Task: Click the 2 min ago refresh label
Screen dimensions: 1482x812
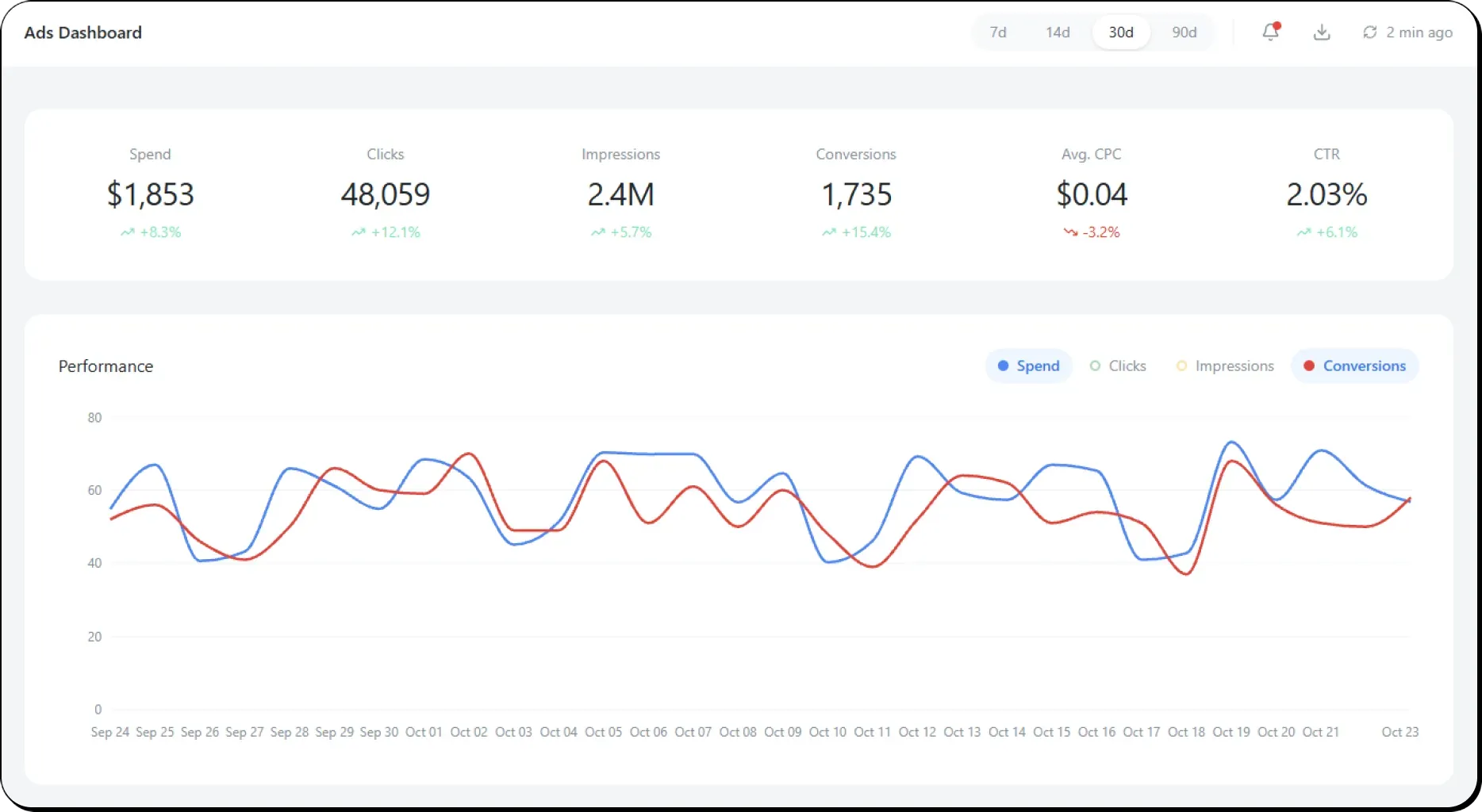Action: point(1419,33)
